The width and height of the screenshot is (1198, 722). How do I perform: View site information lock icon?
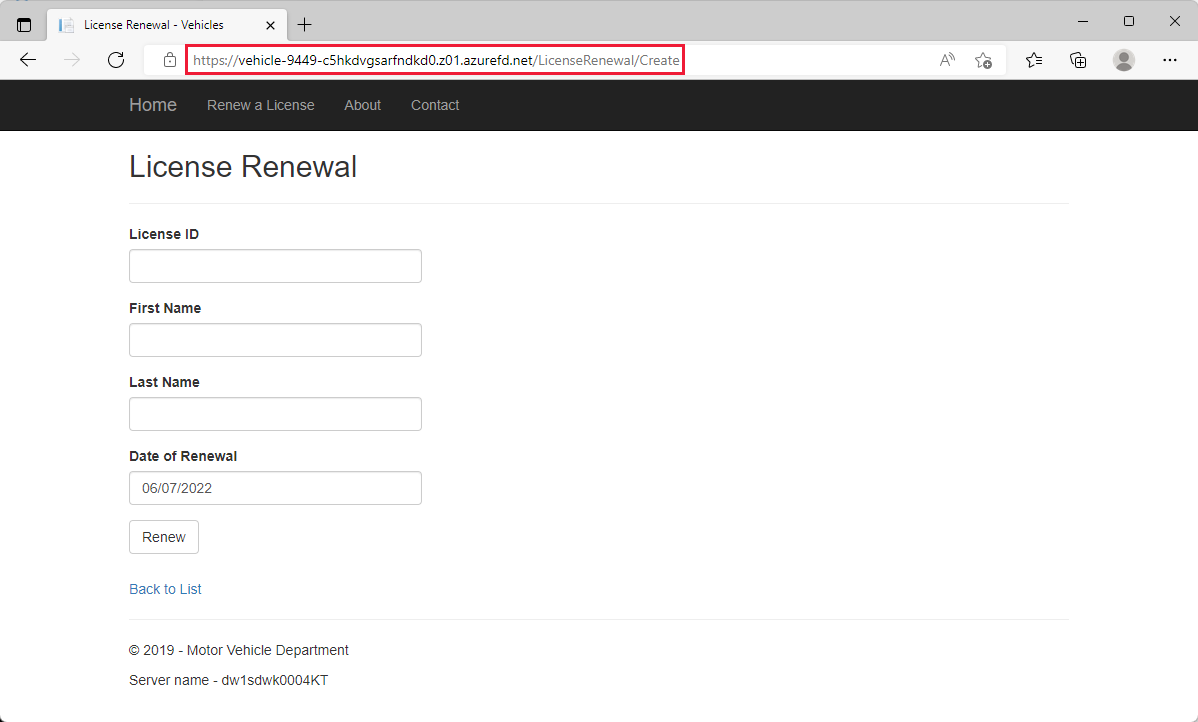[170, 60]
